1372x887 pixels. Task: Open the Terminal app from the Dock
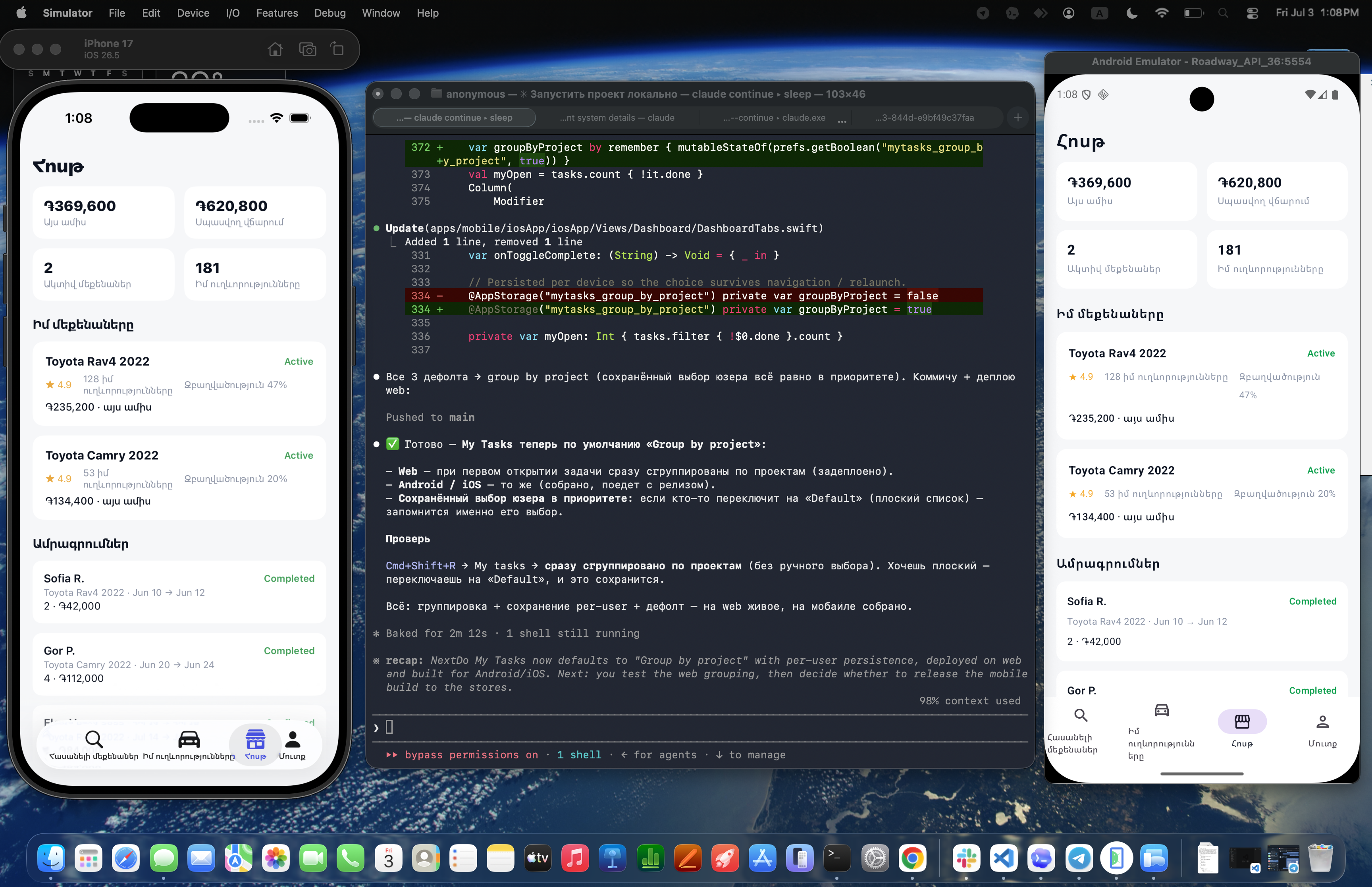click(836, 859)
